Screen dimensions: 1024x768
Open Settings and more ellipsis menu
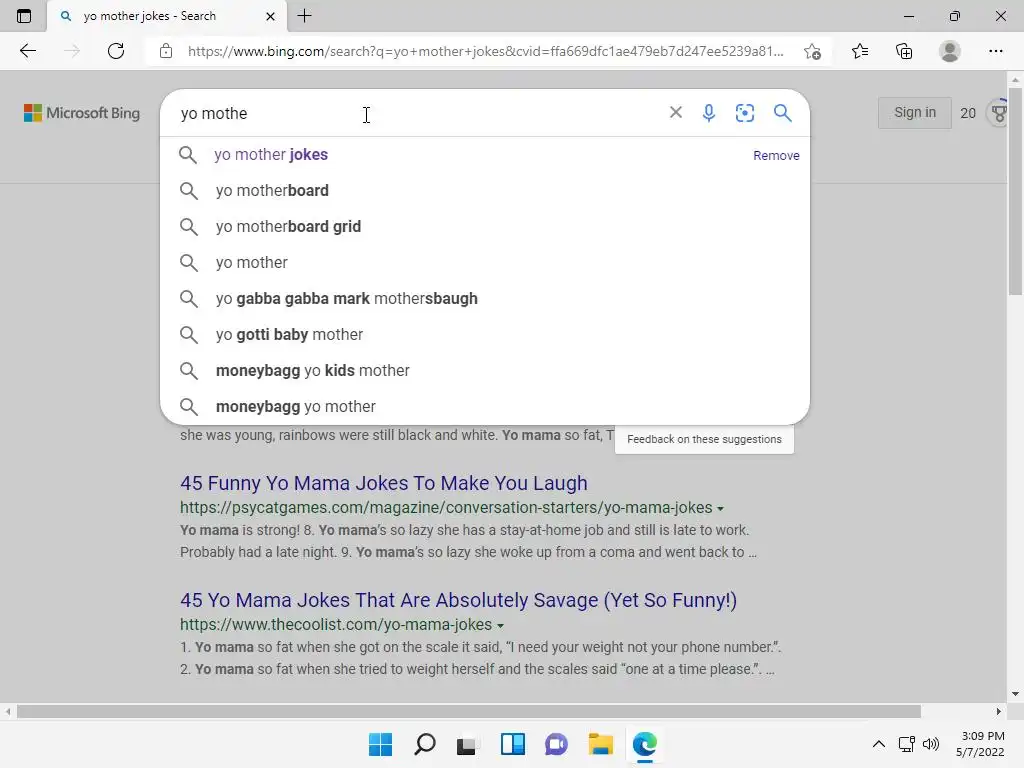(995, 51)
